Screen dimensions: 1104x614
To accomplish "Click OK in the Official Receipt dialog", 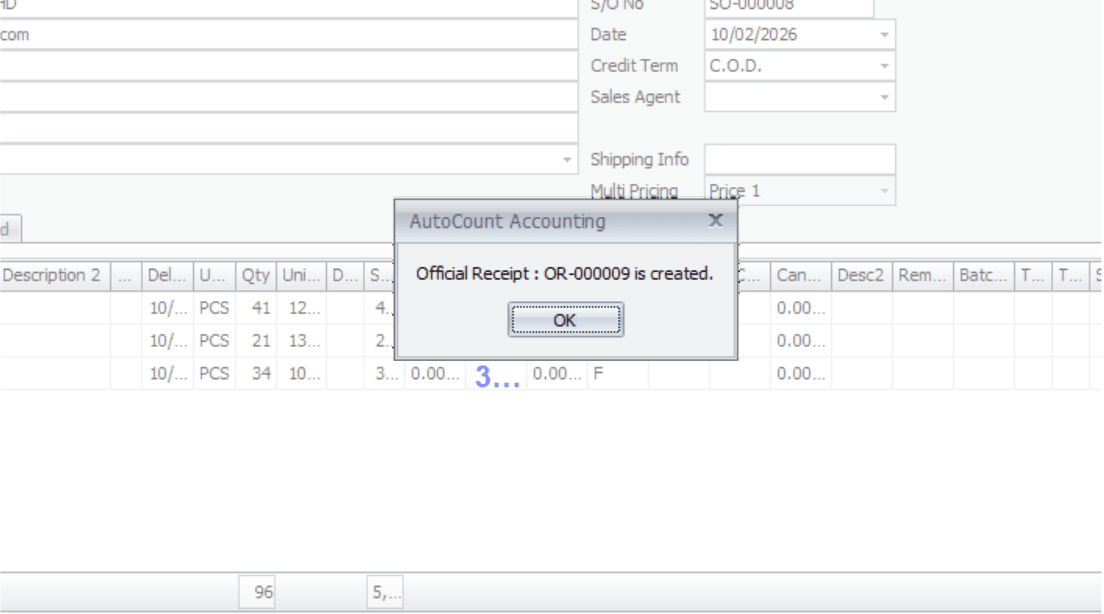I will (565, 320).
